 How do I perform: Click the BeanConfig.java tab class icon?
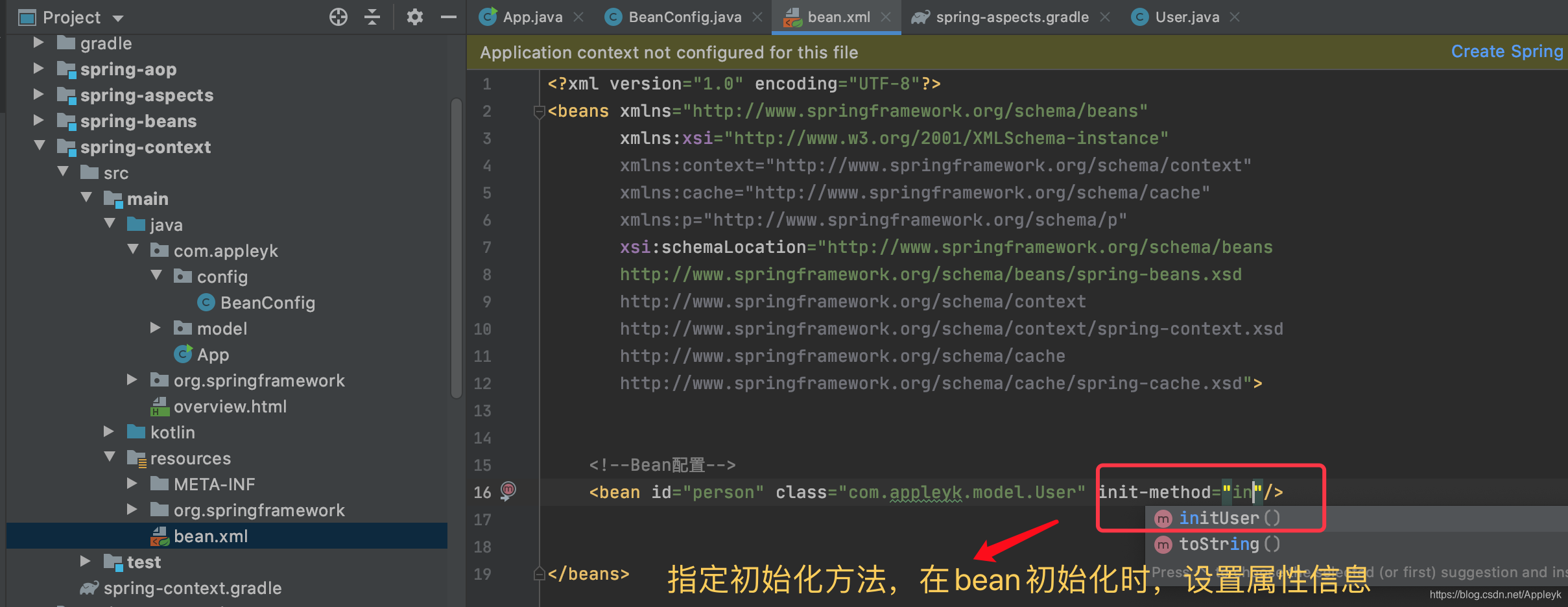613,18
